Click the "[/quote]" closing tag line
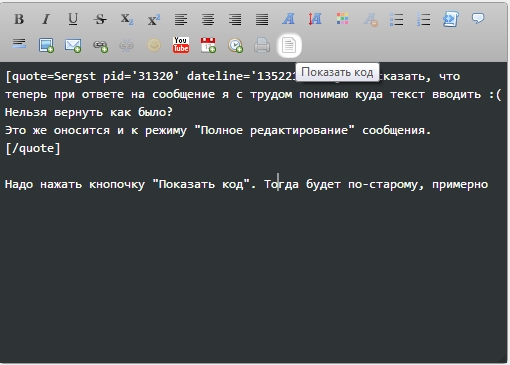 coord(33,148)
